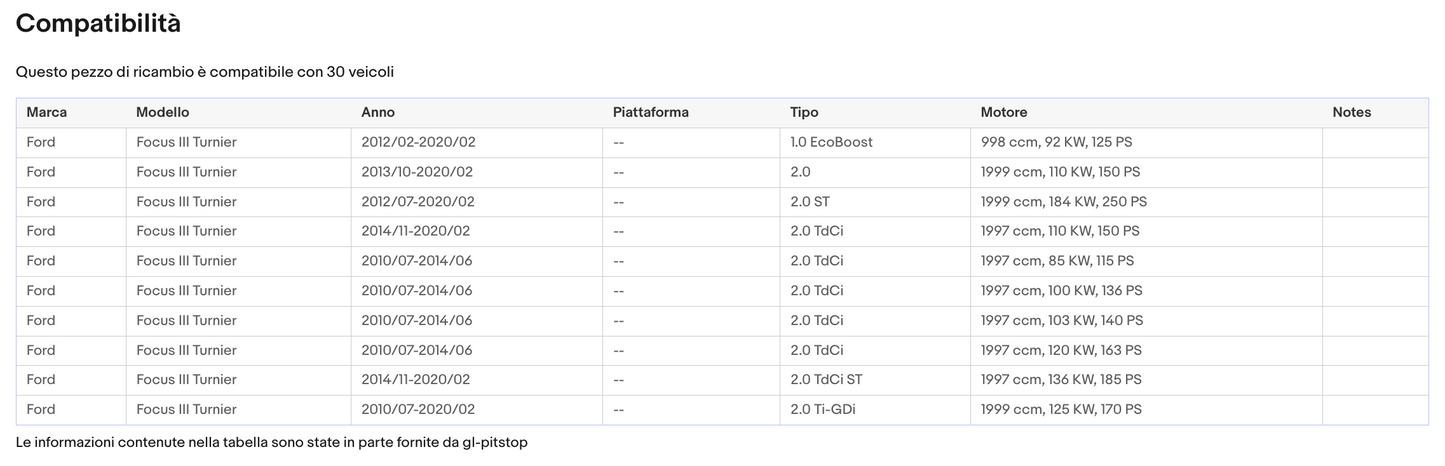Click the Motore column header
The height and width of the screenshot is (466, 1445).
coord(1003,113)
